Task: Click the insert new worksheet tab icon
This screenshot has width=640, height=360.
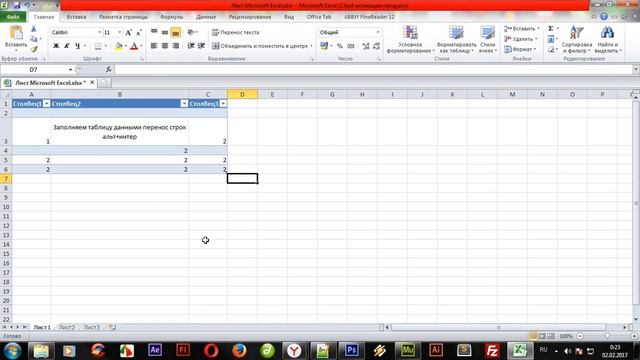Action: tap(112, 327)
